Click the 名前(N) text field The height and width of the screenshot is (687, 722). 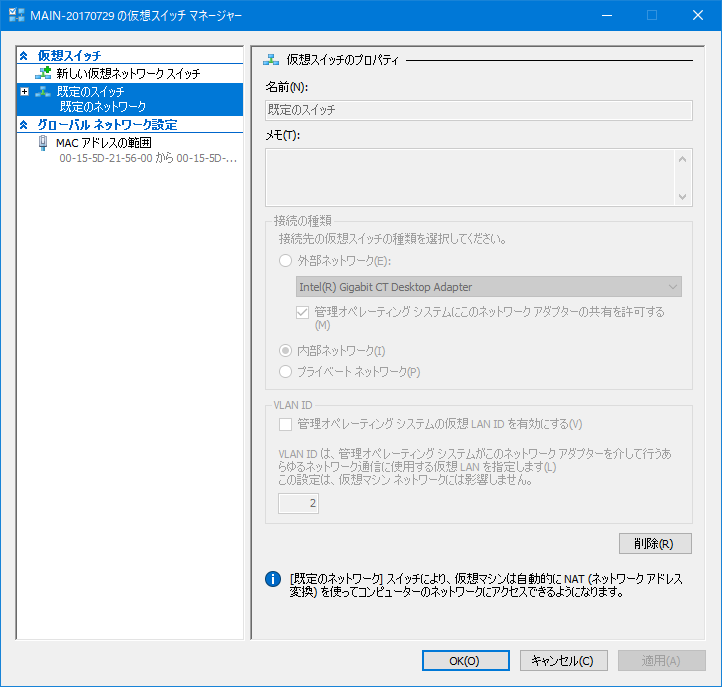479,111
